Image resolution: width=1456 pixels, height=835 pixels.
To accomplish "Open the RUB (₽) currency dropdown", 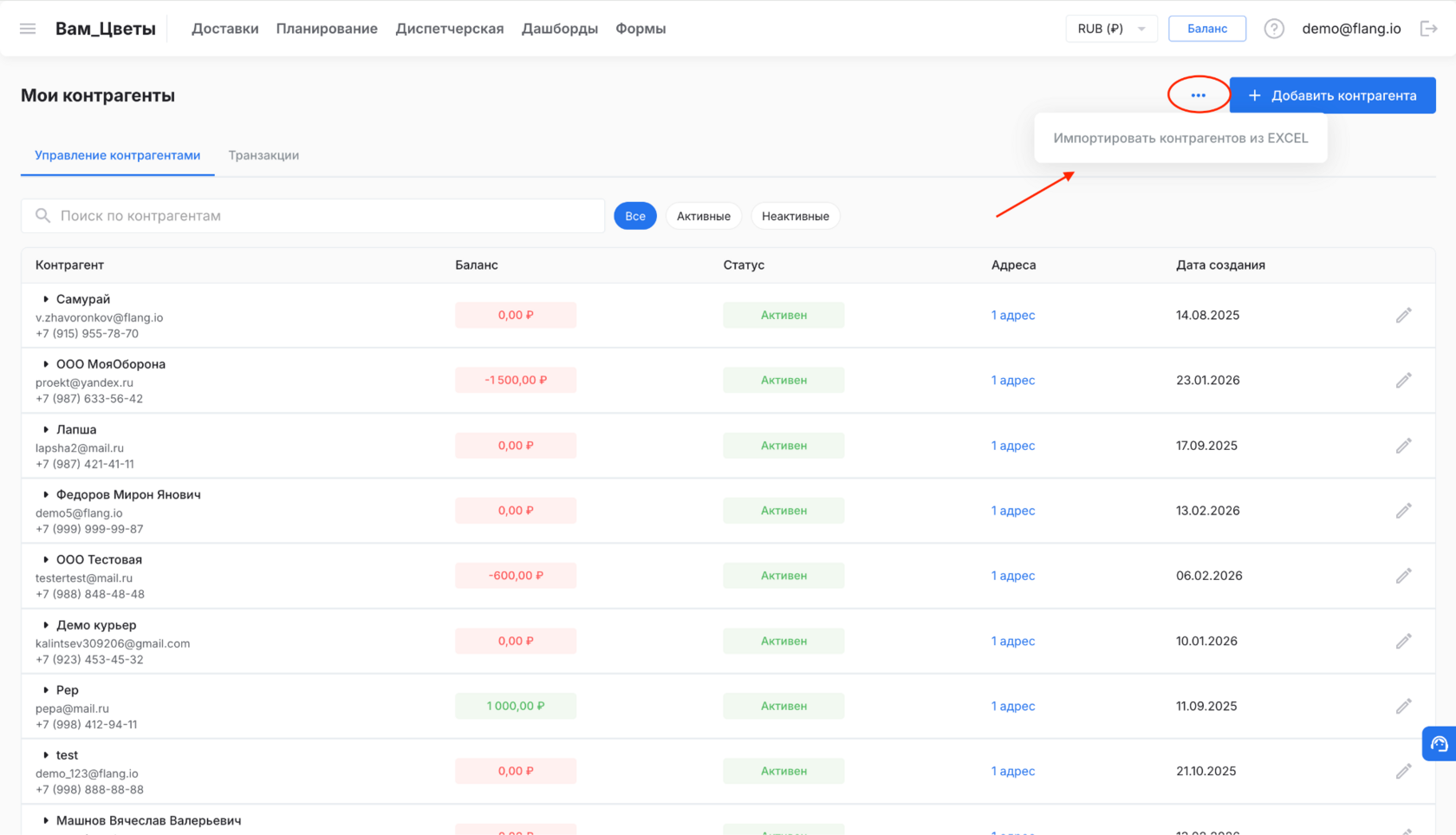I will point(1111,29).
